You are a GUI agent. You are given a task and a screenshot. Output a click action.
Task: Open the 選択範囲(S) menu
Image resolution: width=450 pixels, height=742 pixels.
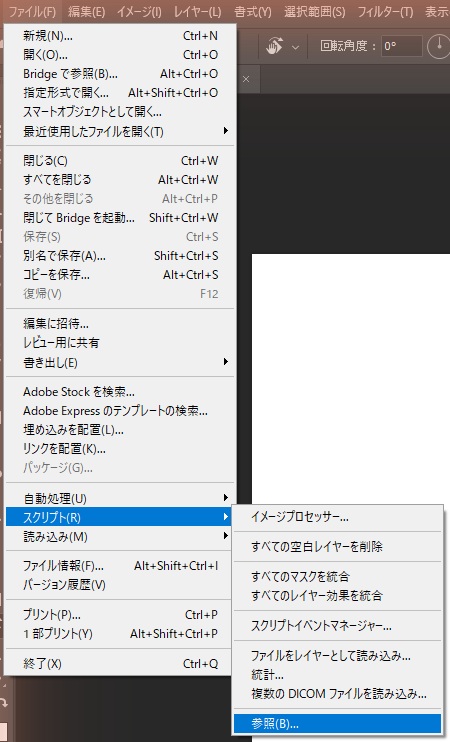pos(314,11)
